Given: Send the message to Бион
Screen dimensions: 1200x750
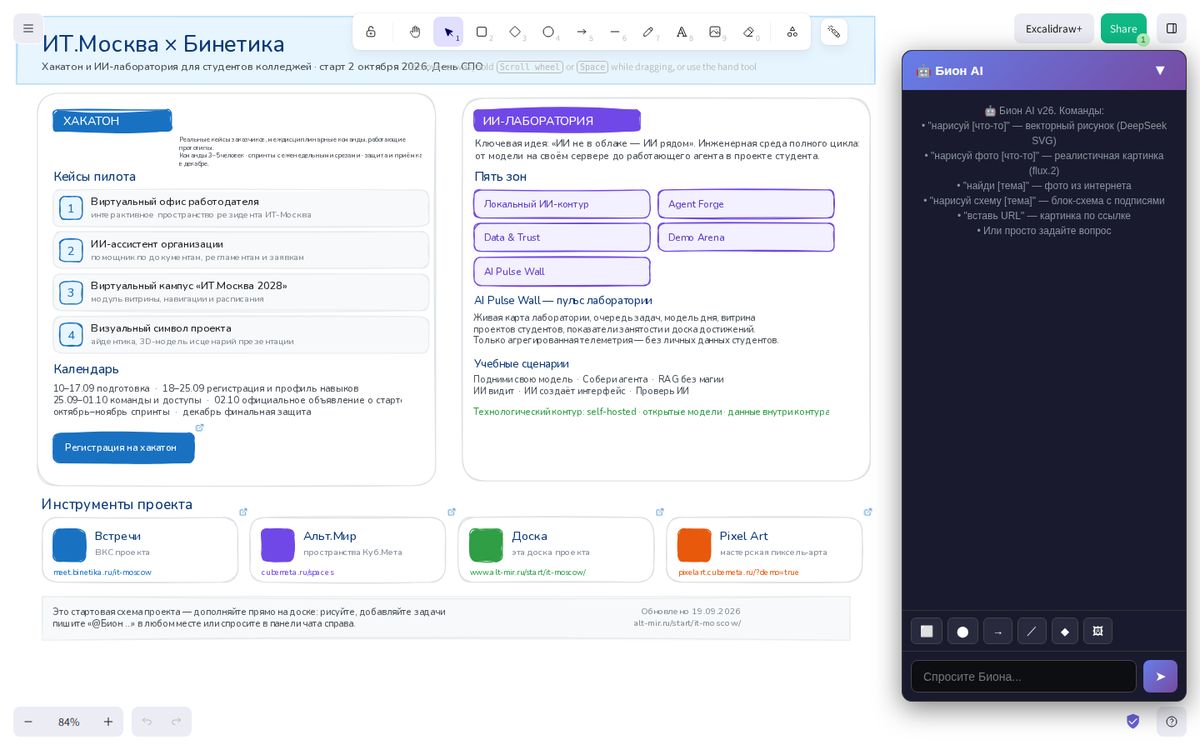Looking at the screenshot, I should [1160, 676].
